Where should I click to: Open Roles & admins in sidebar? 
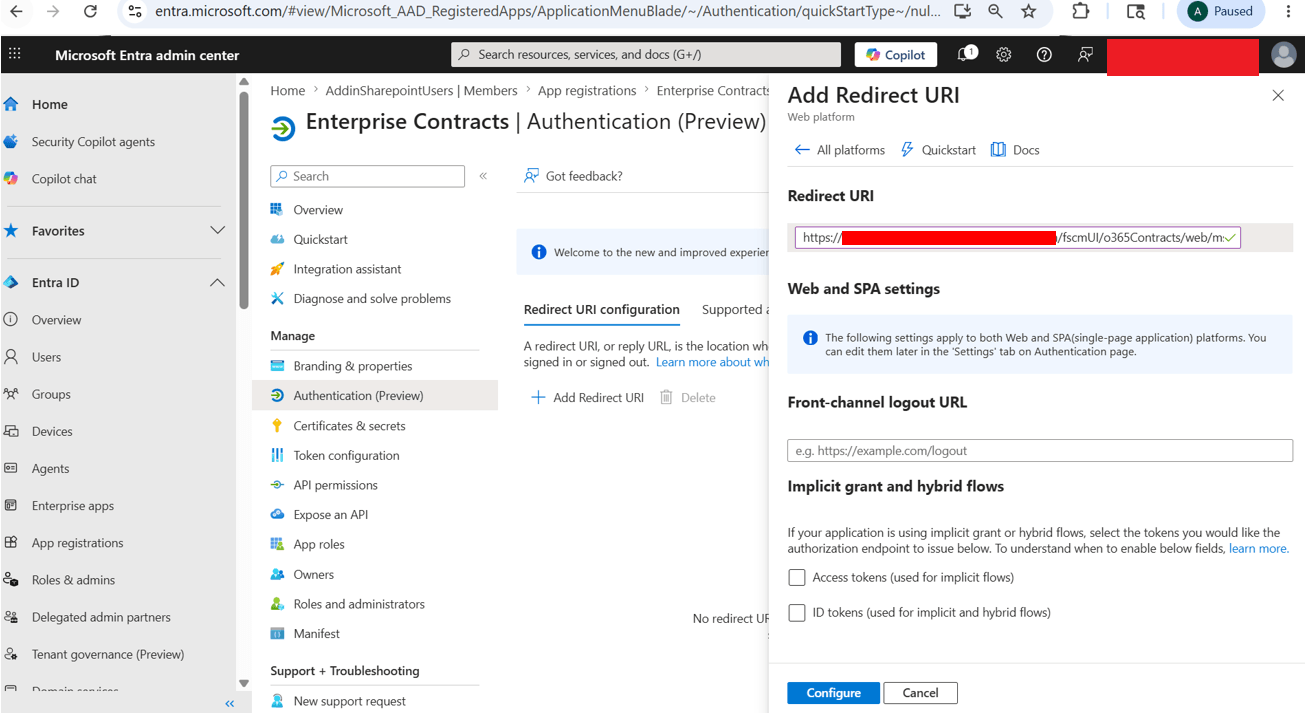pyautogui.click(x=73, y=580)
